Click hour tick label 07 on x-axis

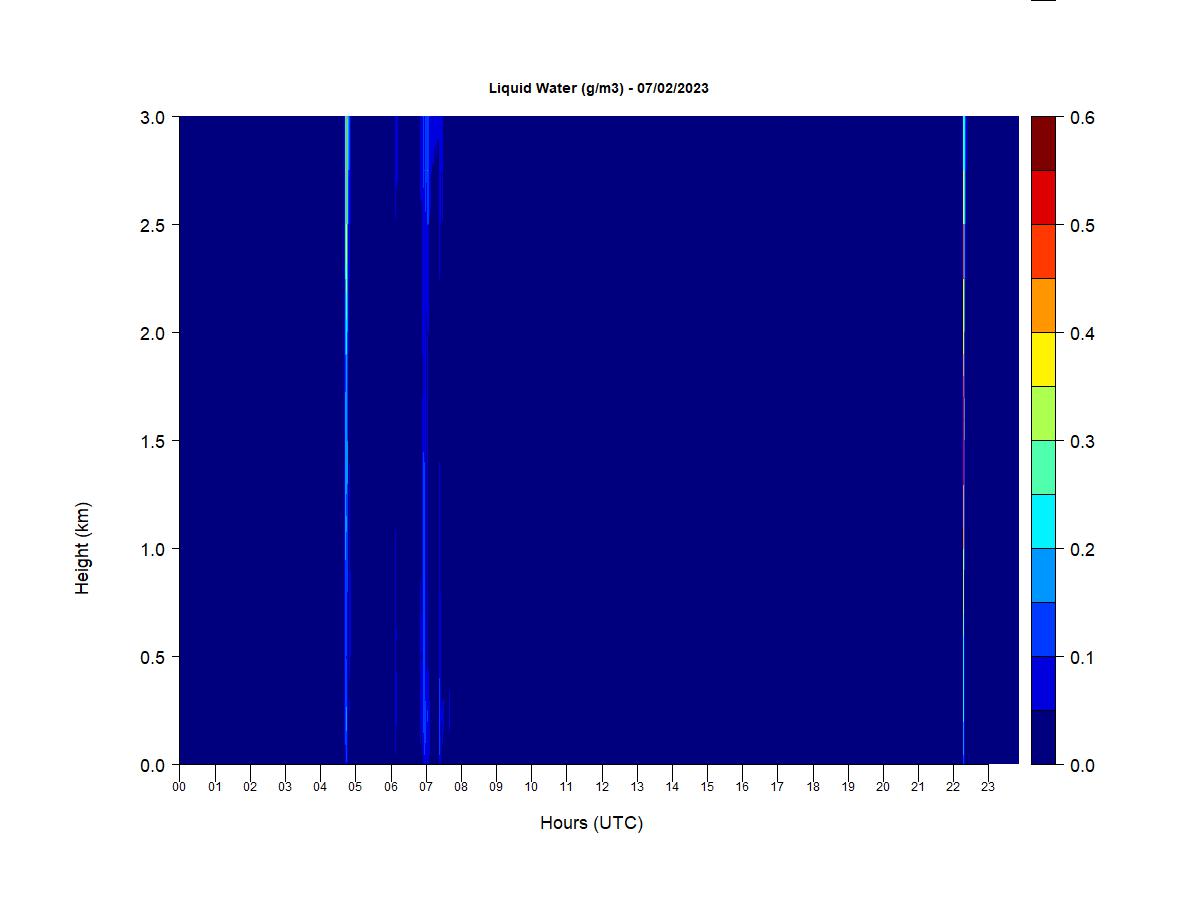pos(426,787)
